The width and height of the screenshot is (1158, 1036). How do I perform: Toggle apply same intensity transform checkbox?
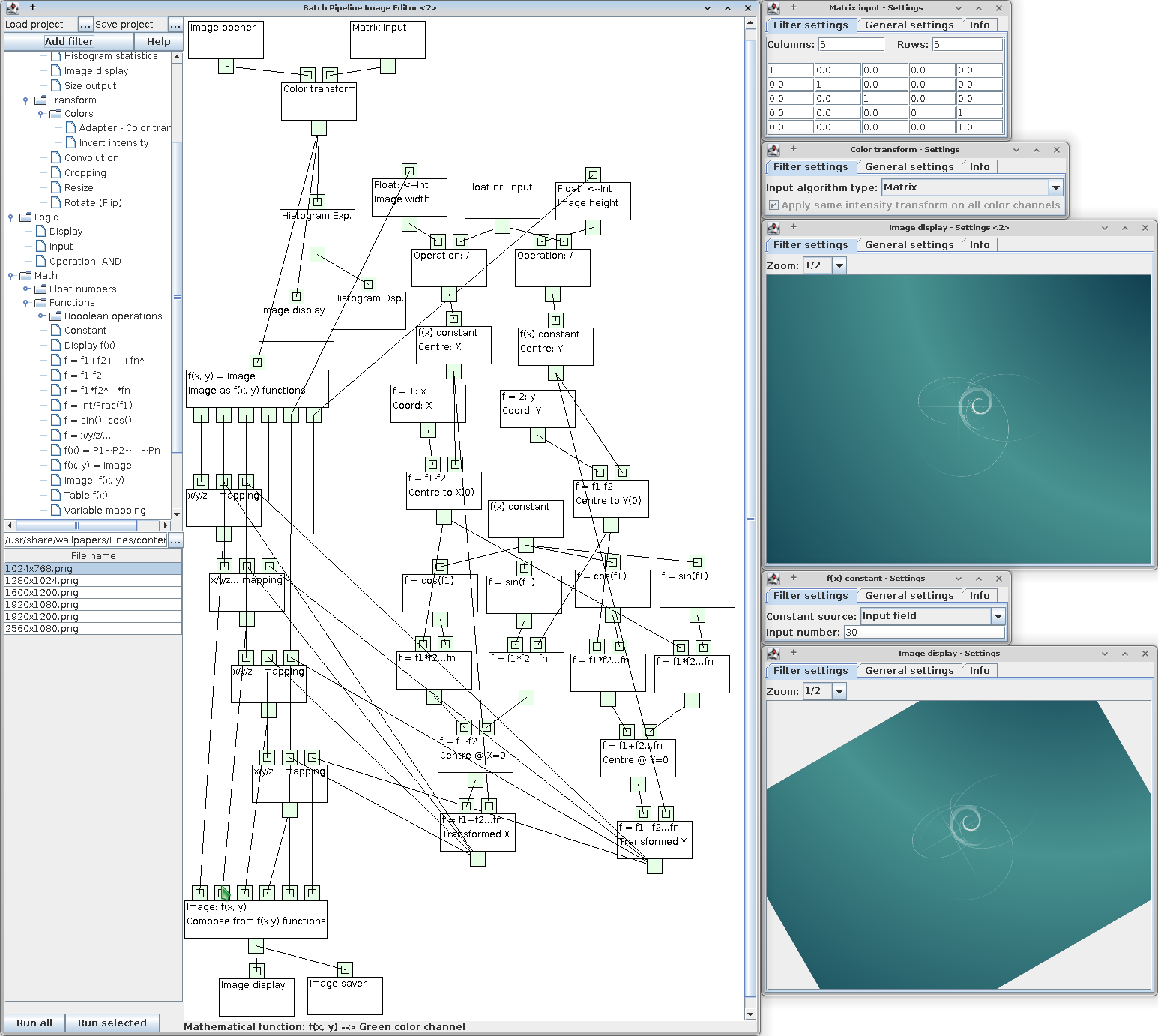pos(773,205)
